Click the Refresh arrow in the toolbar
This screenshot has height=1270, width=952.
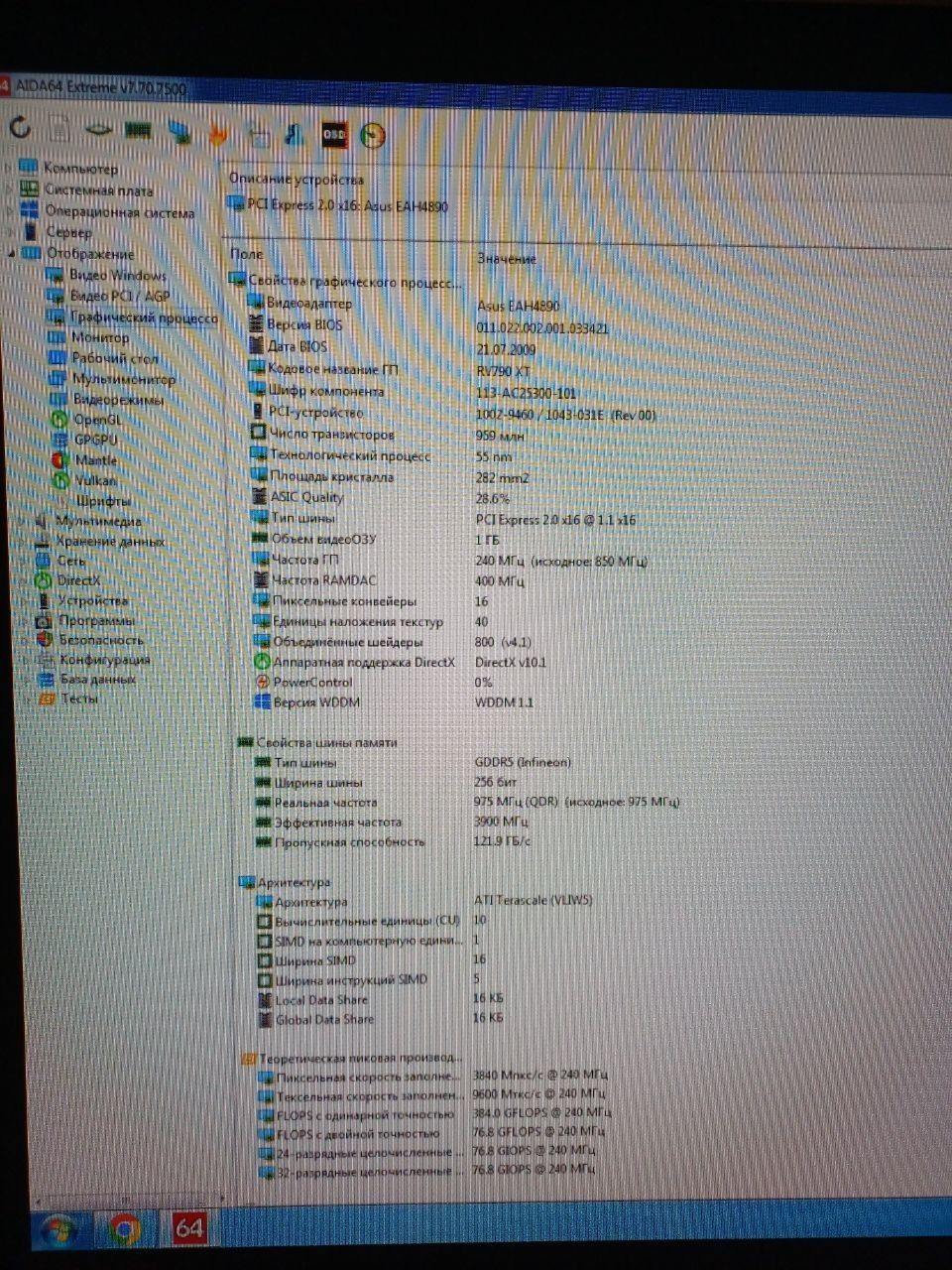(x=20, y=127)
